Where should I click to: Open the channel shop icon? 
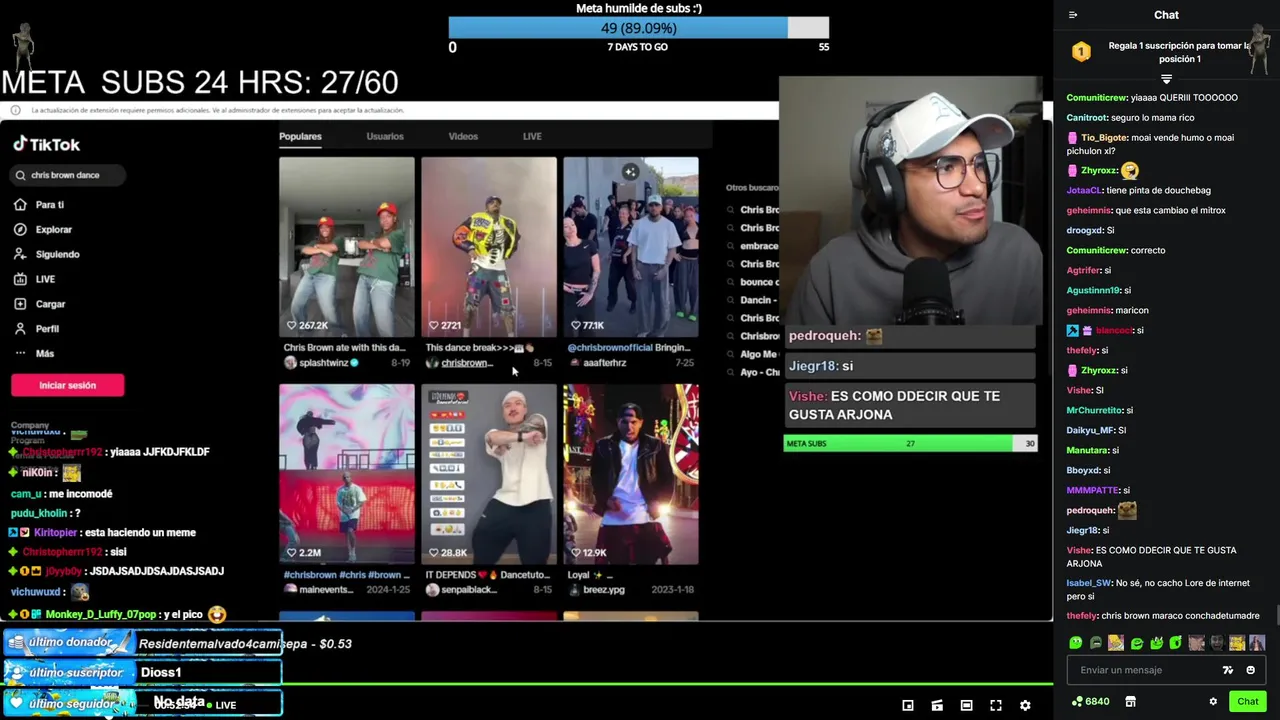pyautogui.click(x=1131, y=701)
